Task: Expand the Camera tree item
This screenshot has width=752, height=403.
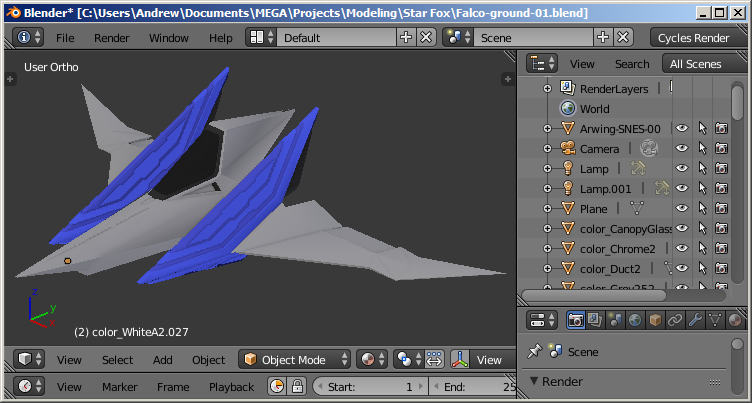Action: (x=547, y=149)
